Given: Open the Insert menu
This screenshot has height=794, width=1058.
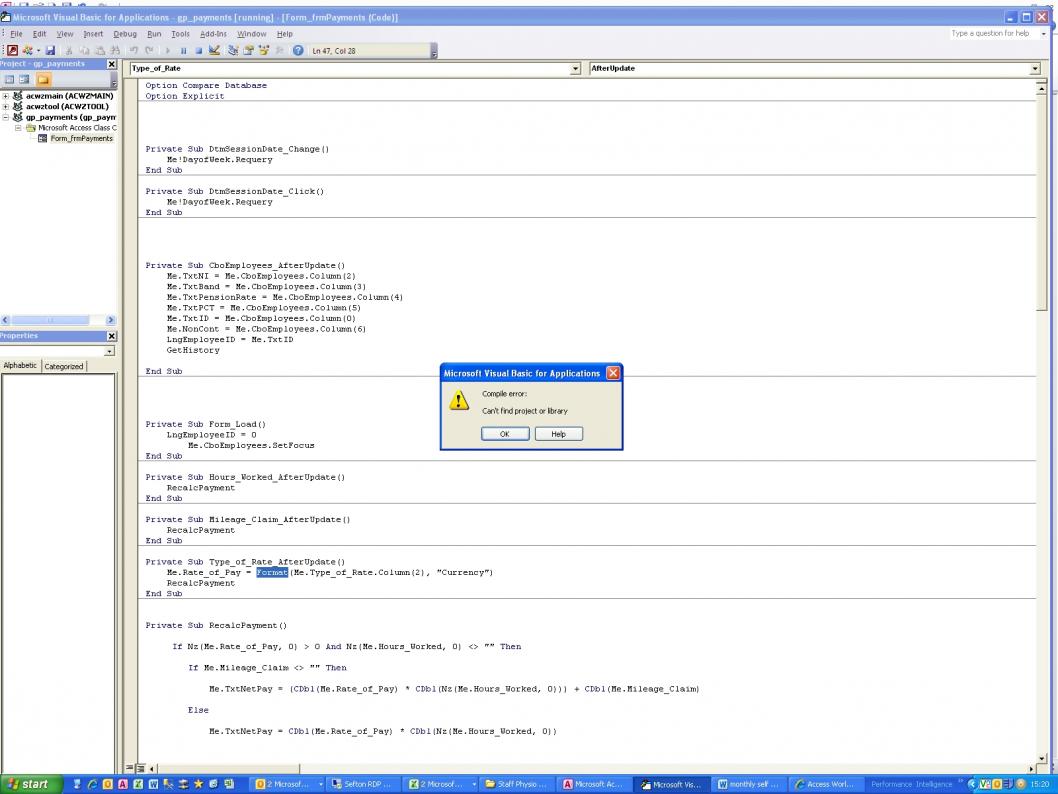Looking at the screenshot, I should (x=93, y=34).
